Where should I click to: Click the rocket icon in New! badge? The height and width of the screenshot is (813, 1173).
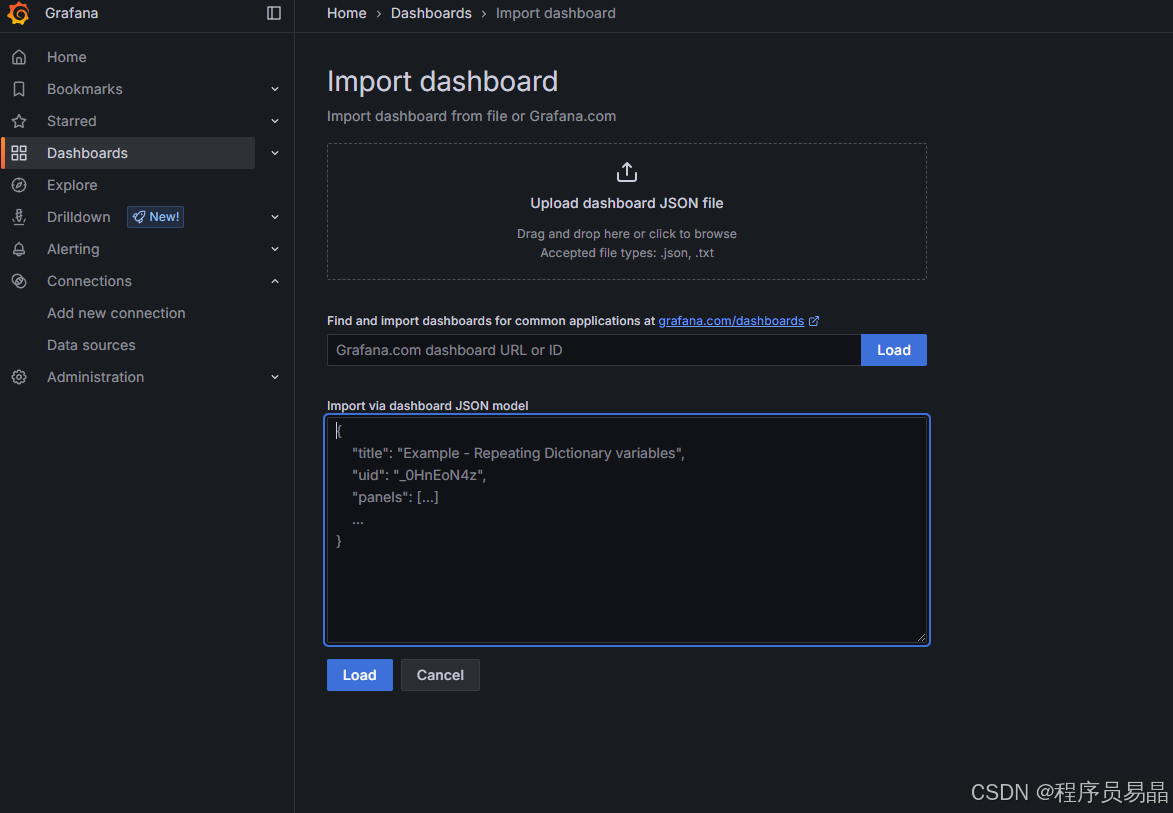138,217
